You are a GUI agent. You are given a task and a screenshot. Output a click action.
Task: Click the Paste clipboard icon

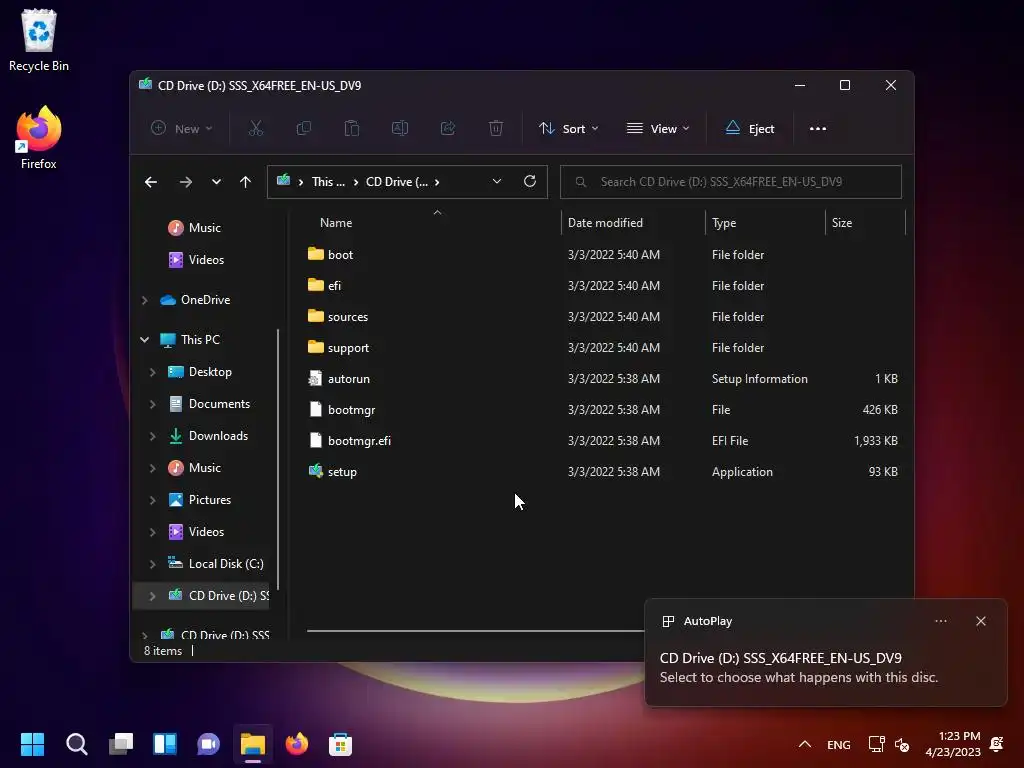pos(351,129)
